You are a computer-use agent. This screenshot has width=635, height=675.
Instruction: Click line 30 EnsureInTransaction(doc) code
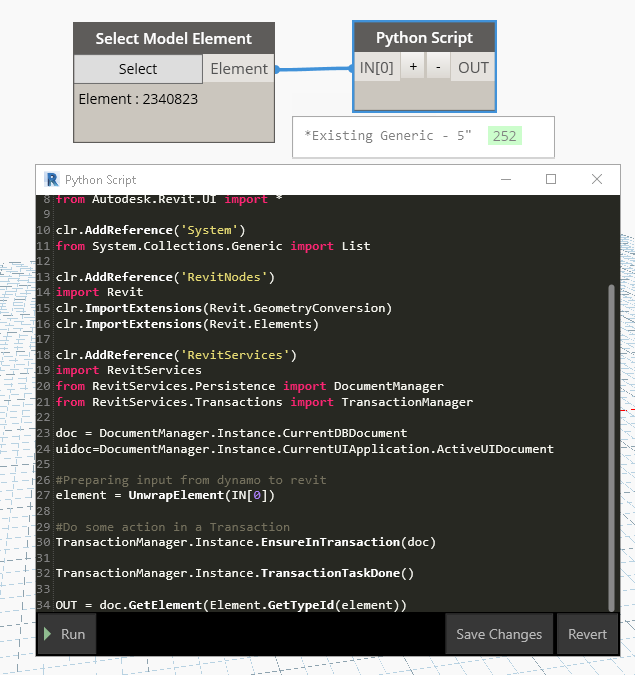coord(246,542)
